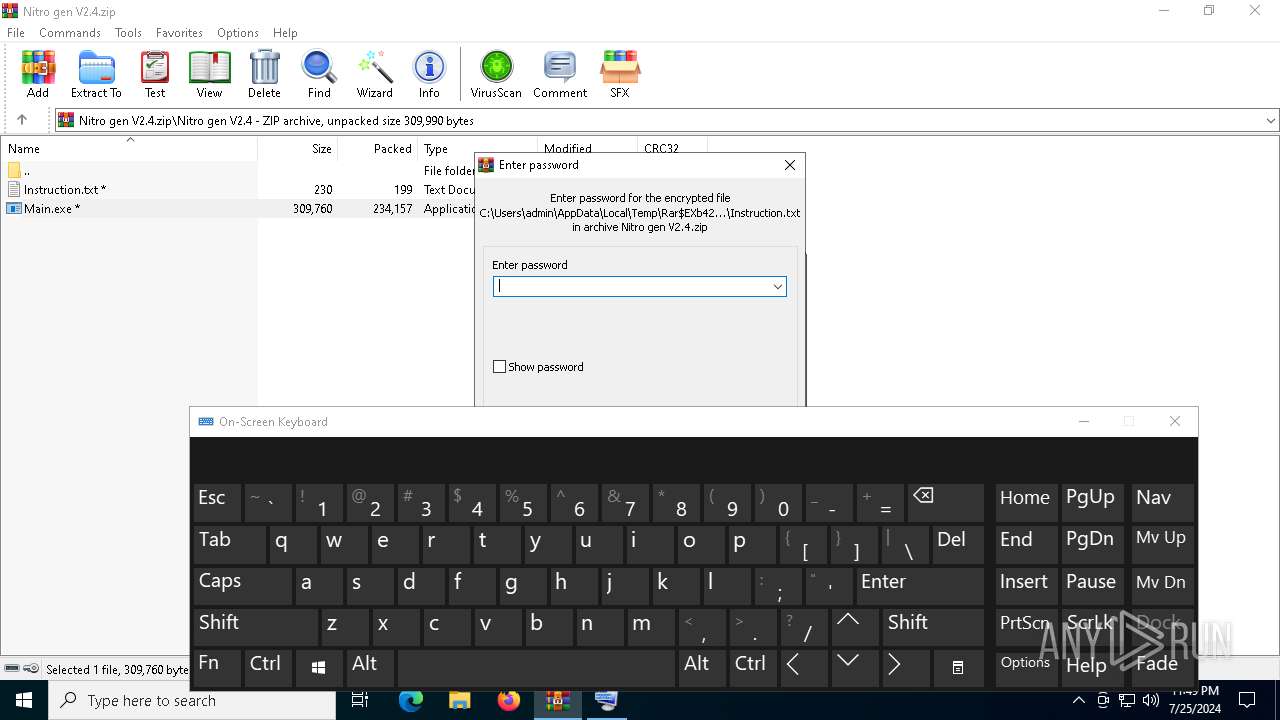Click the Windows logo key on keyboard
The width and height of the screenshot is (1280, 720).
point(319,667)
